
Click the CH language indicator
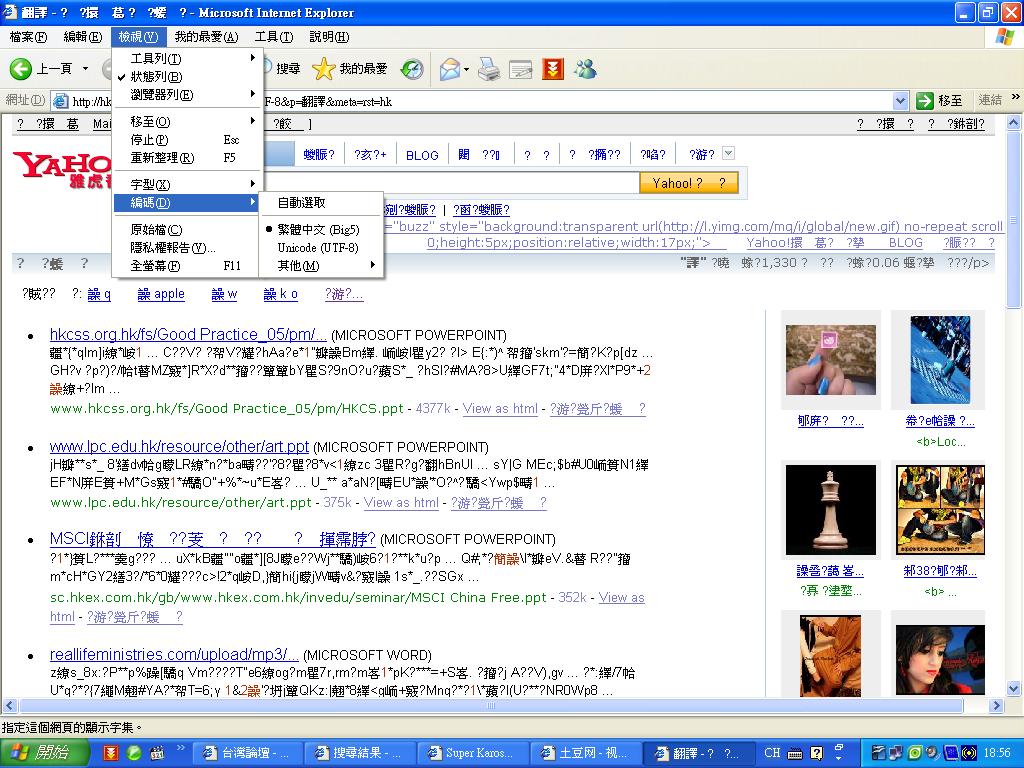pos(772,752)
